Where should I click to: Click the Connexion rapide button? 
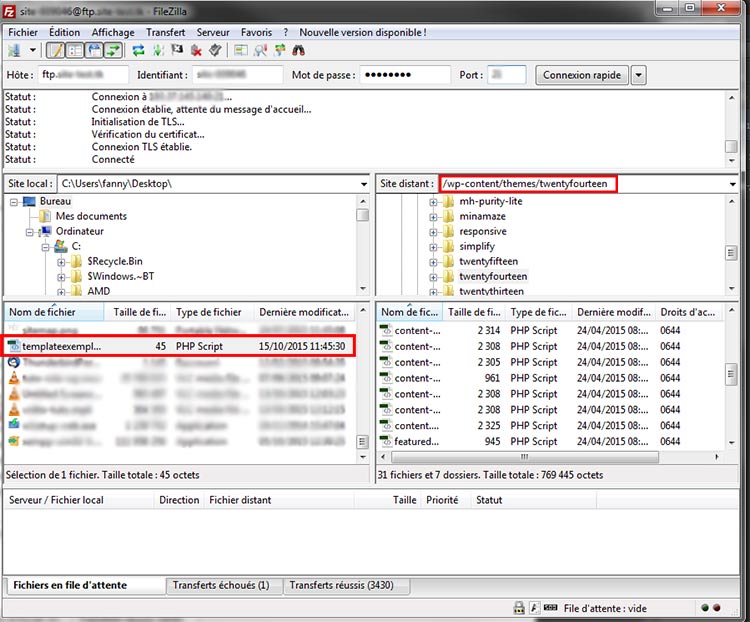tap(582, 75)
